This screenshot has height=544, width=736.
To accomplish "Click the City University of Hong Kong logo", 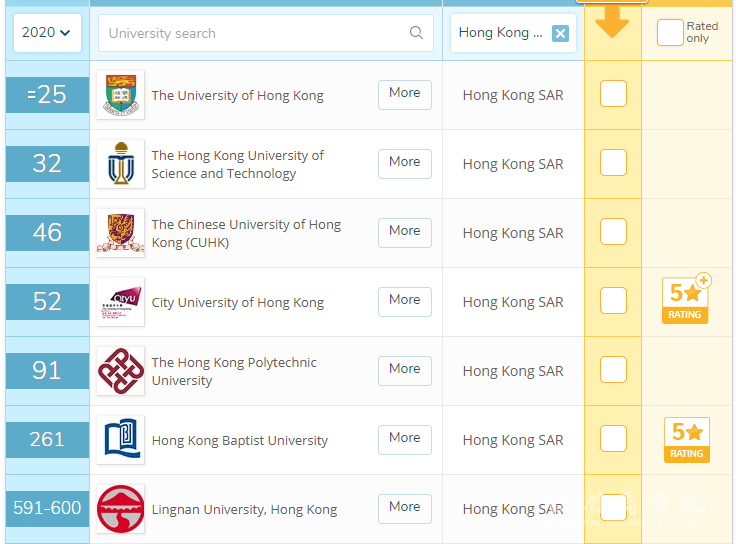I will click(x=121, y=302).
